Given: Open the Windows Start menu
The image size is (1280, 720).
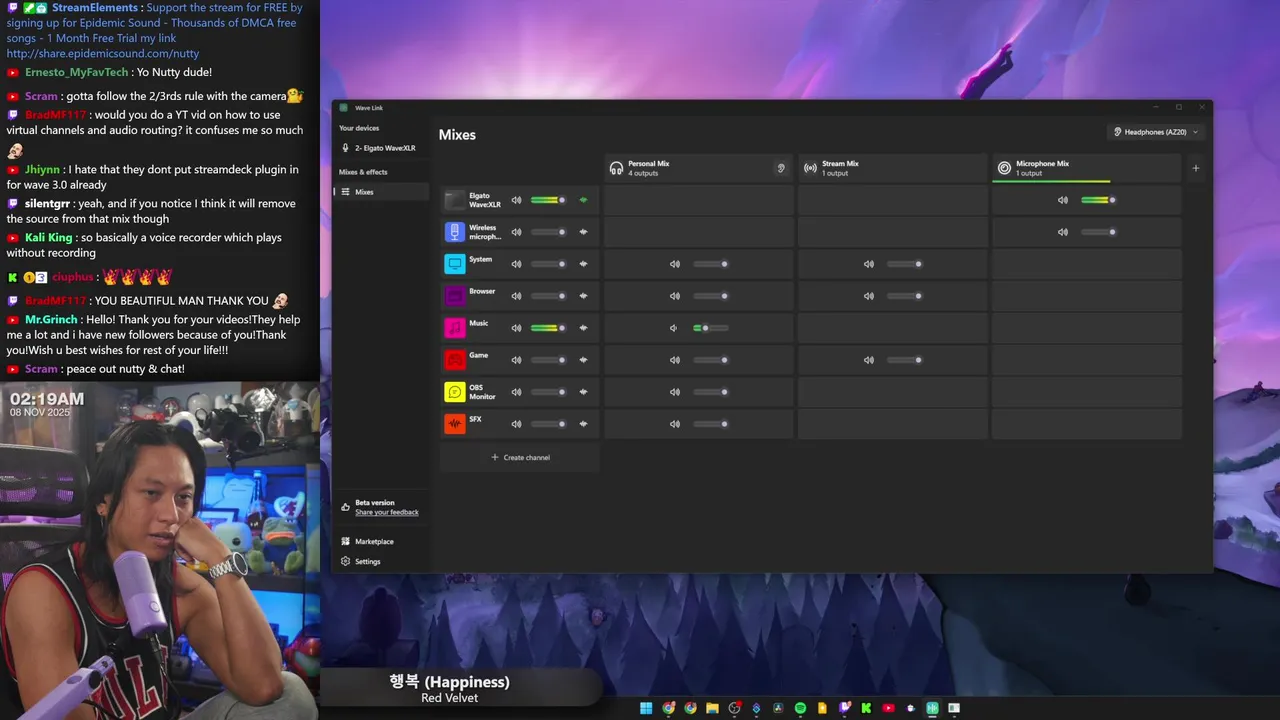Looking at the screenshot, I should [646, 708].
